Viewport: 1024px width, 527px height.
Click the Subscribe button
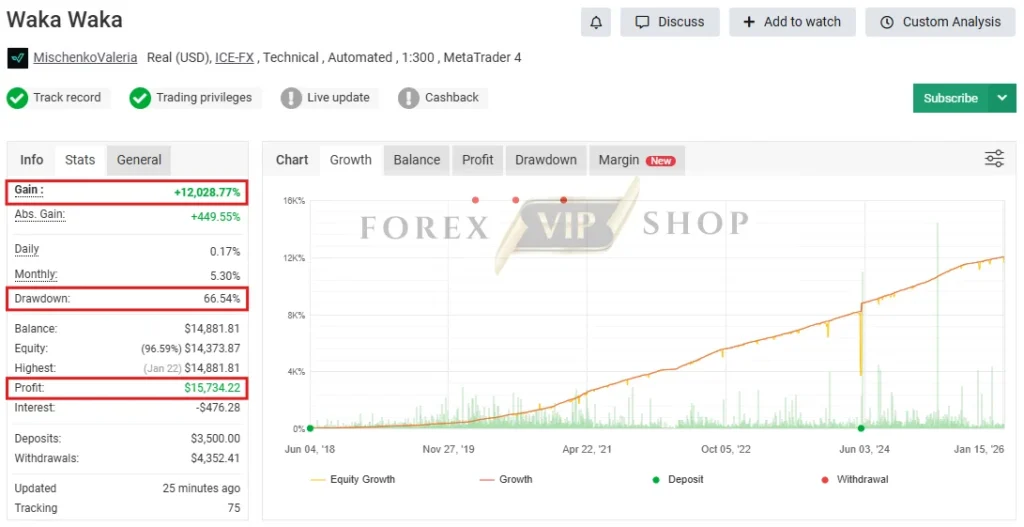tap(950, 98)
